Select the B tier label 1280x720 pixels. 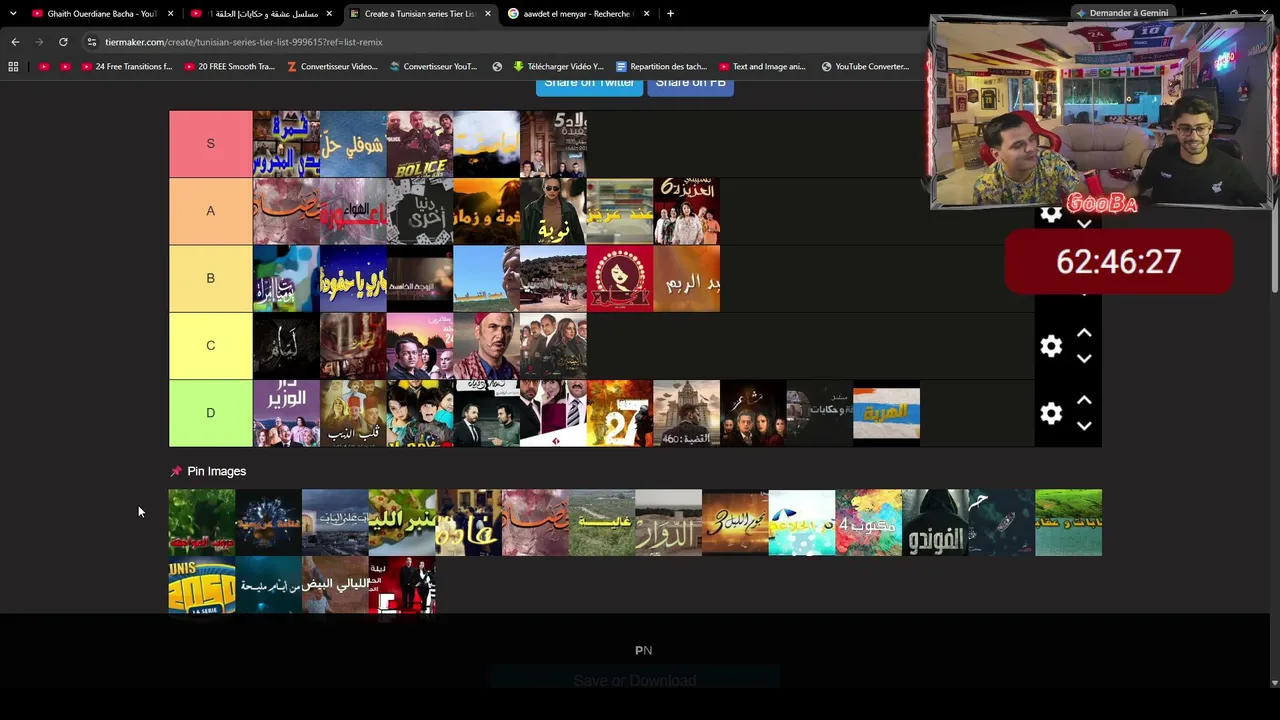point(210,278)
